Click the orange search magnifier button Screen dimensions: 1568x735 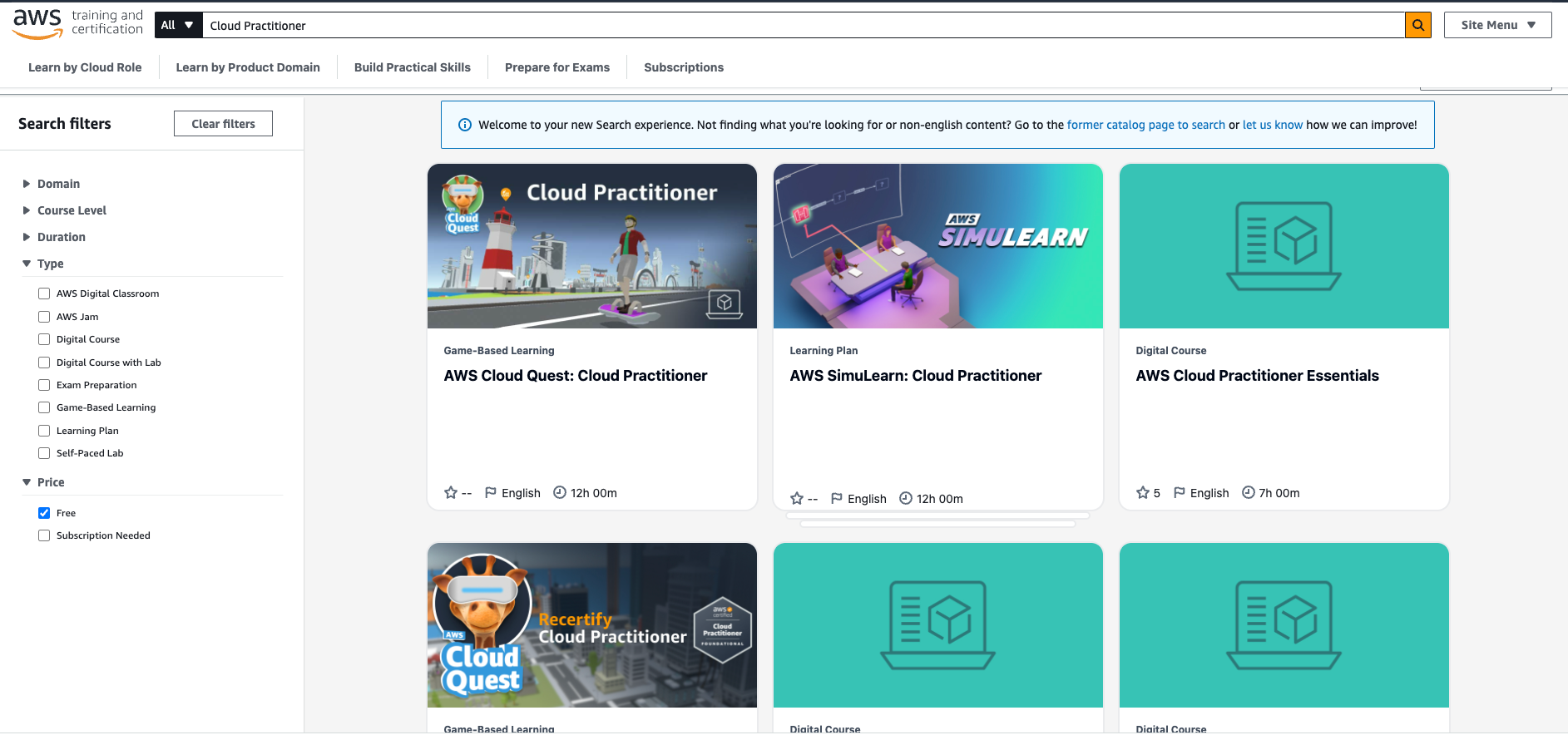tap(1418, 25)
